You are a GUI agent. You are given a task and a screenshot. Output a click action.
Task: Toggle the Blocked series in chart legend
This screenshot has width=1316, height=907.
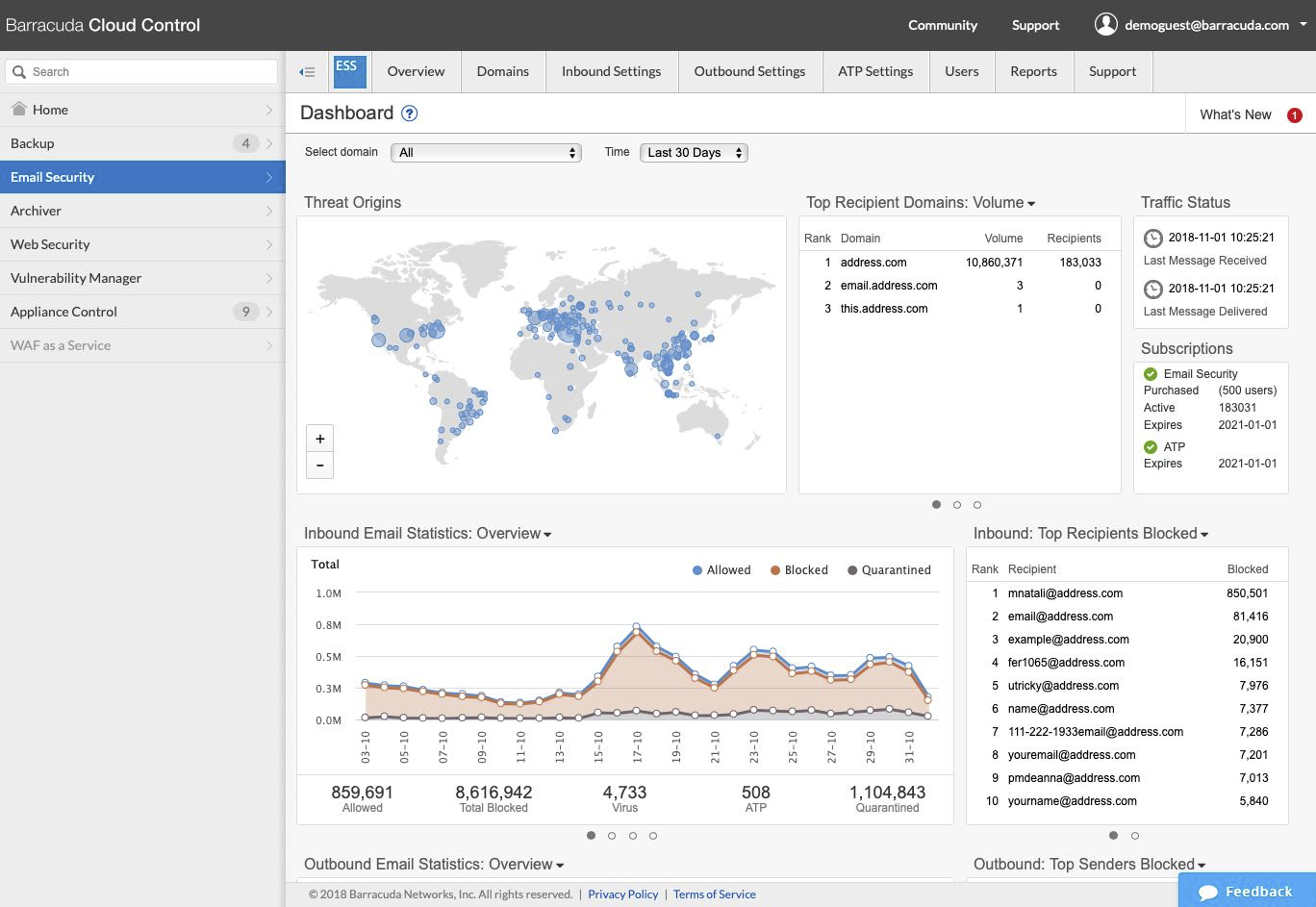tap(799, 570)
